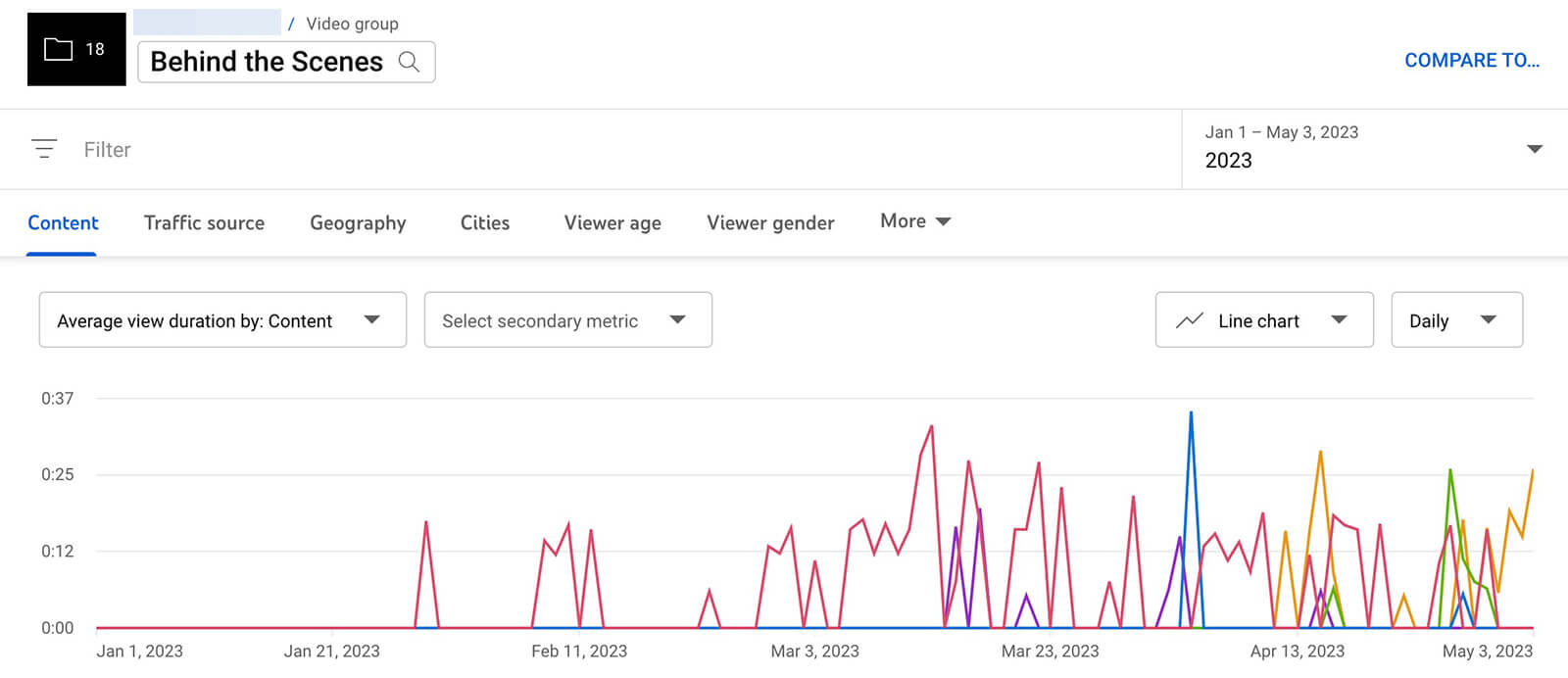Change the Daily granularity dropdown
The image size is (1568, 678).
1456,319
